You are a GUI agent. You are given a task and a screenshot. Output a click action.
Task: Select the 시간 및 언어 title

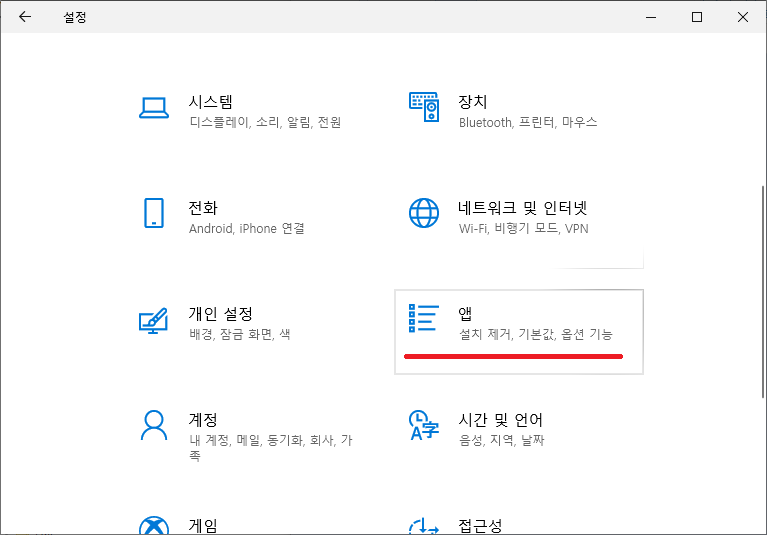coord(500,420)
